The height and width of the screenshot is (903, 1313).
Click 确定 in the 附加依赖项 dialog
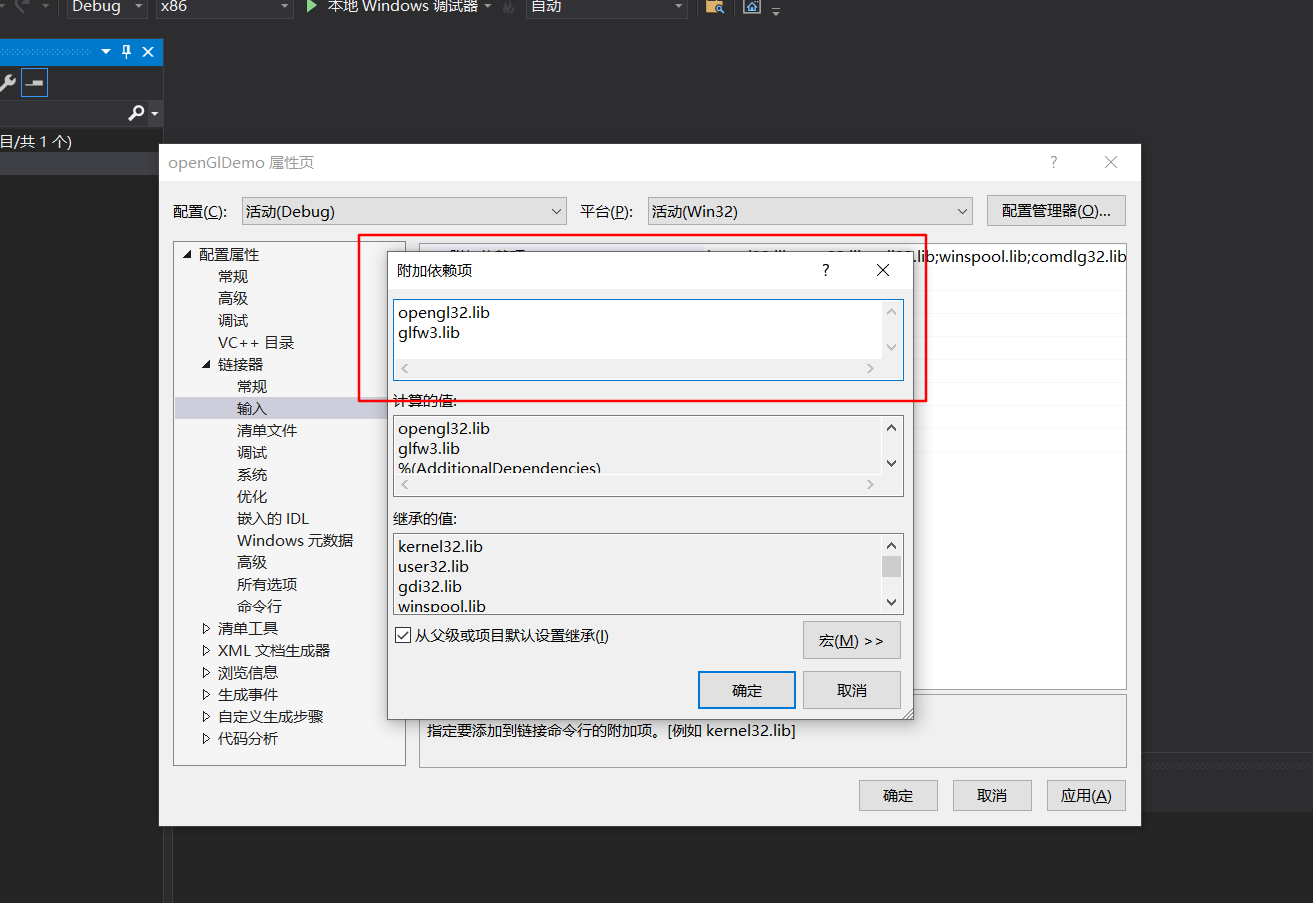(x=747, y=690)
